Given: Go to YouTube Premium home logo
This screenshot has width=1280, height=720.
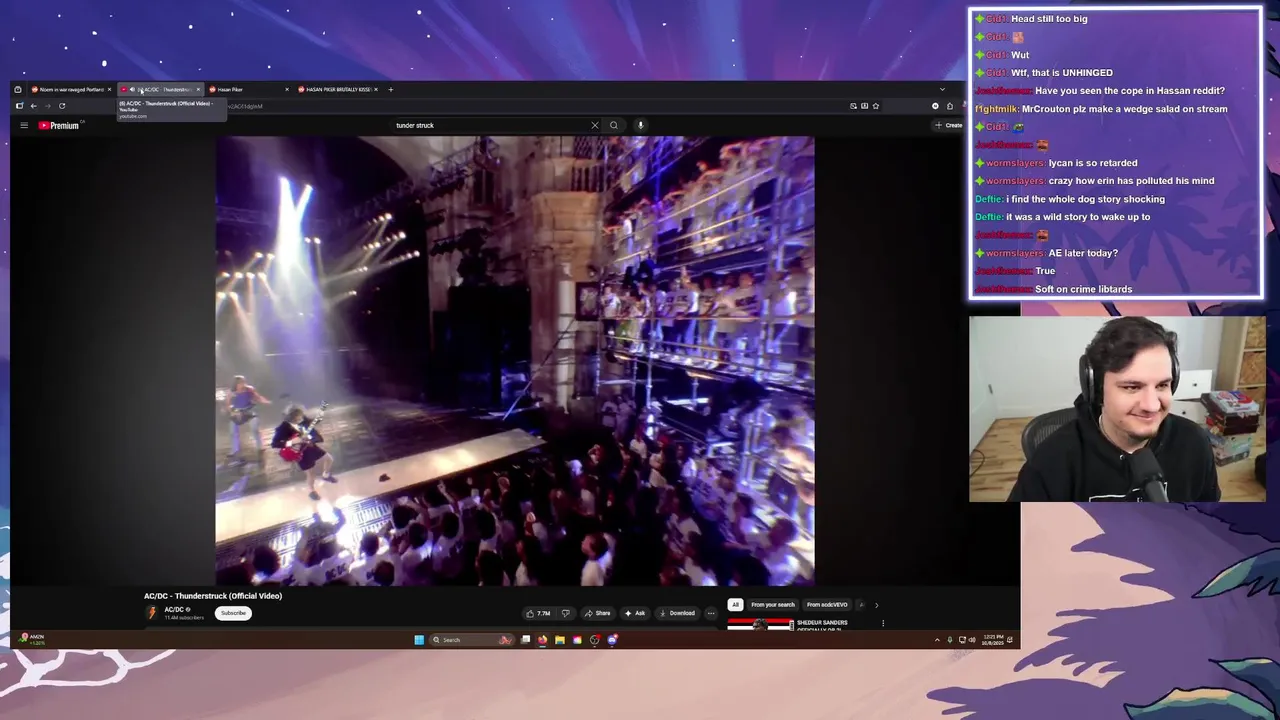Looking at the screenshot, I should (x=59, y=125).
